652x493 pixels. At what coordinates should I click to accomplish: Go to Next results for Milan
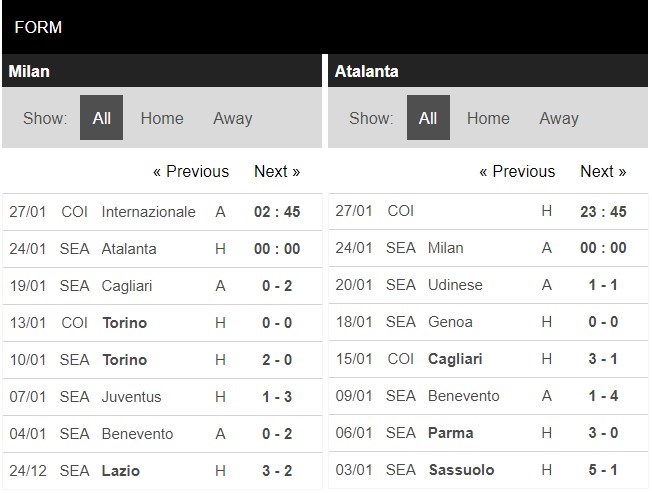277,171
